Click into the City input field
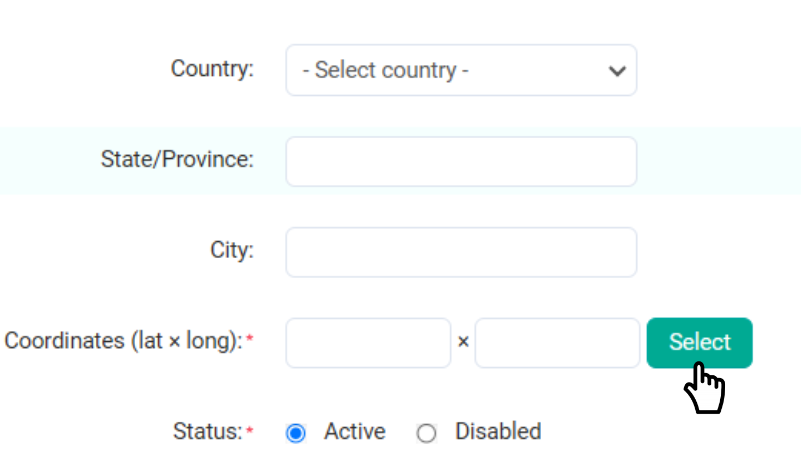The image size is (801, 468). coord(461,252)
